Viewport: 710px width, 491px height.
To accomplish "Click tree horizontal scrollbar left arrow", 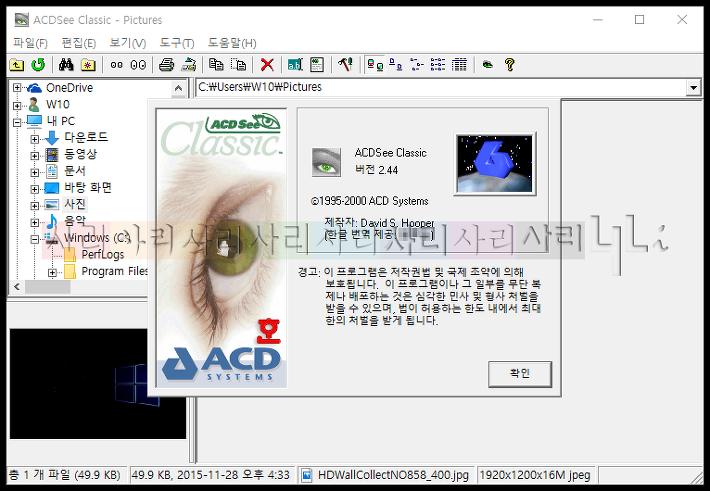I will [17, 287].
